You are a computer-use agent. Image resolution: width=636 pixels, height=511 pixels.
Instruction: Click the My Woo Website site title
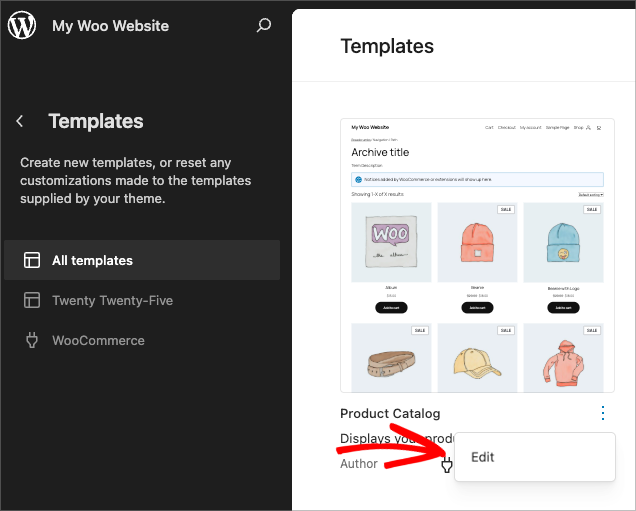pos(110,26)
